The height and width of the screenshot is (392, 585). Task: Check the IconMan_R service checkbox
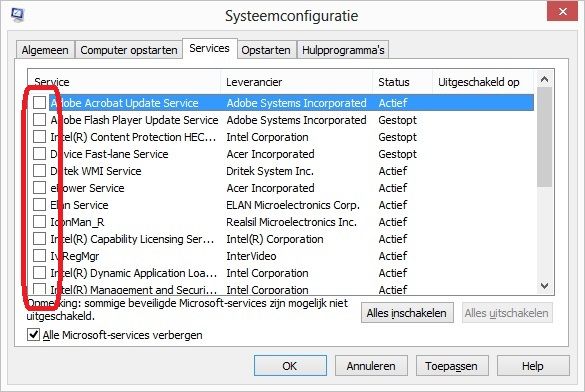[39, 222]
